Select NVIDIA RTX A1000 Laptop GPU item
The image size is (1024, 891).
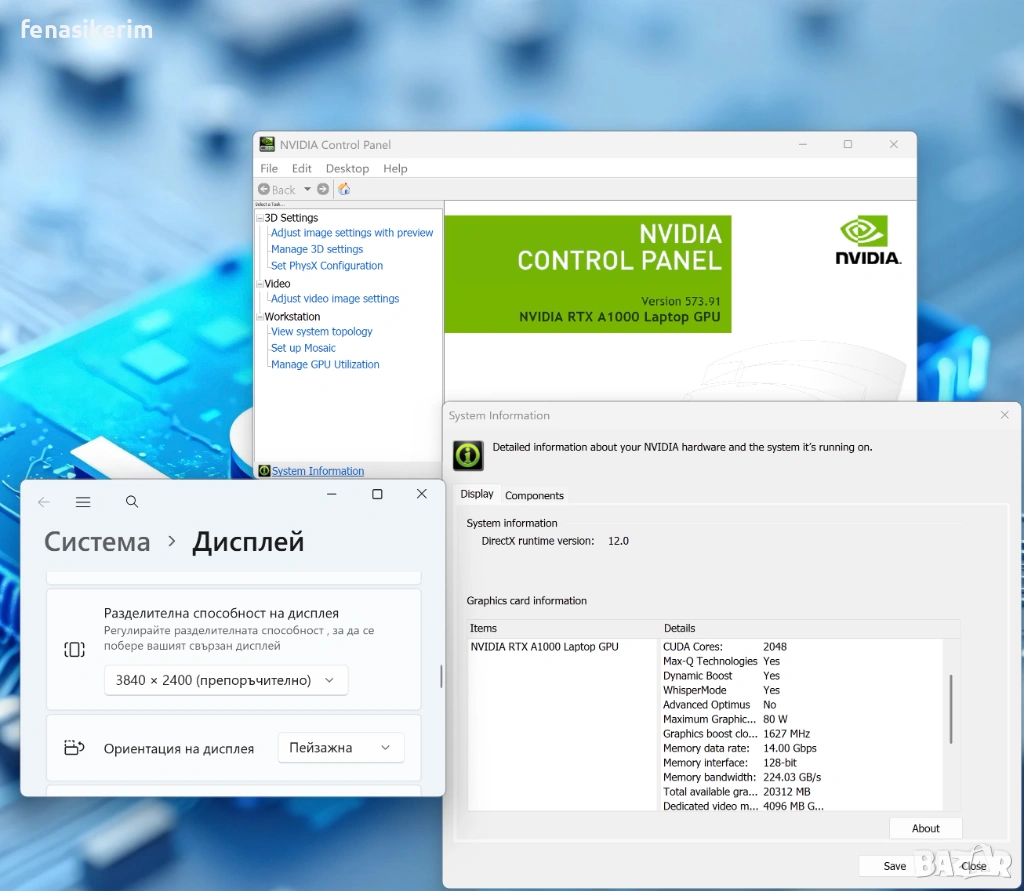click(544, 647)
